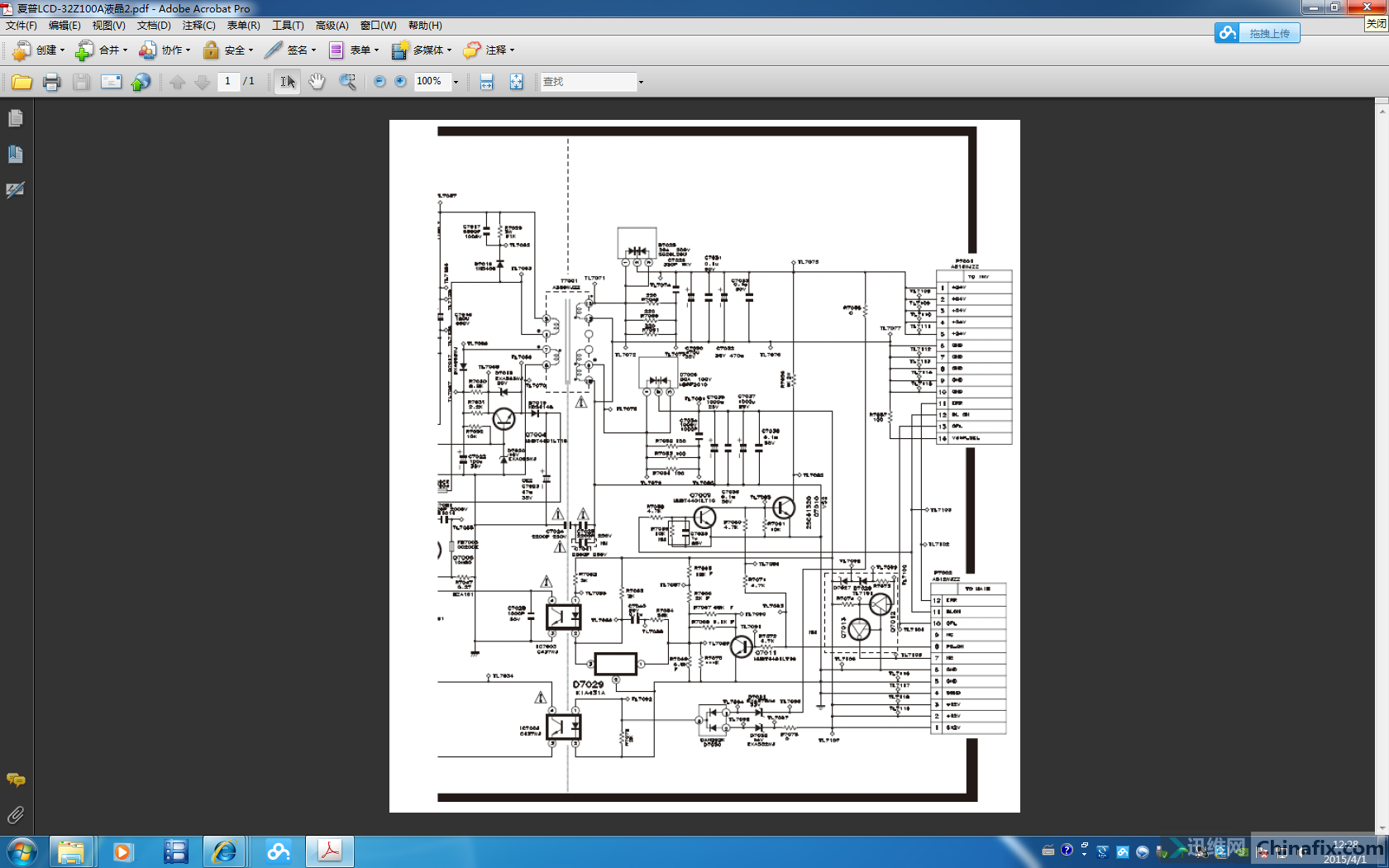Open the media player taskbar icon
1389x868 pixels.
122,851
